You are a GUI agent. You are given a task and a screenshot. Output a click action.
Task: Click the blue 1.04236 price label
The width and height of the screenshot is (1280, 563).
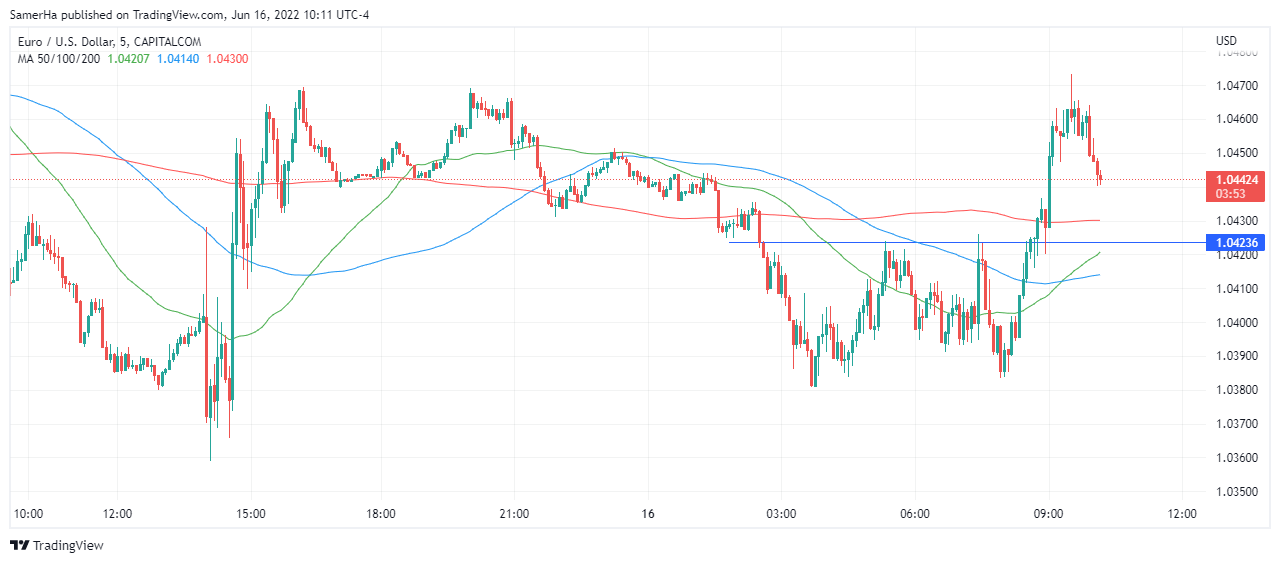(x=1236, y=243)
